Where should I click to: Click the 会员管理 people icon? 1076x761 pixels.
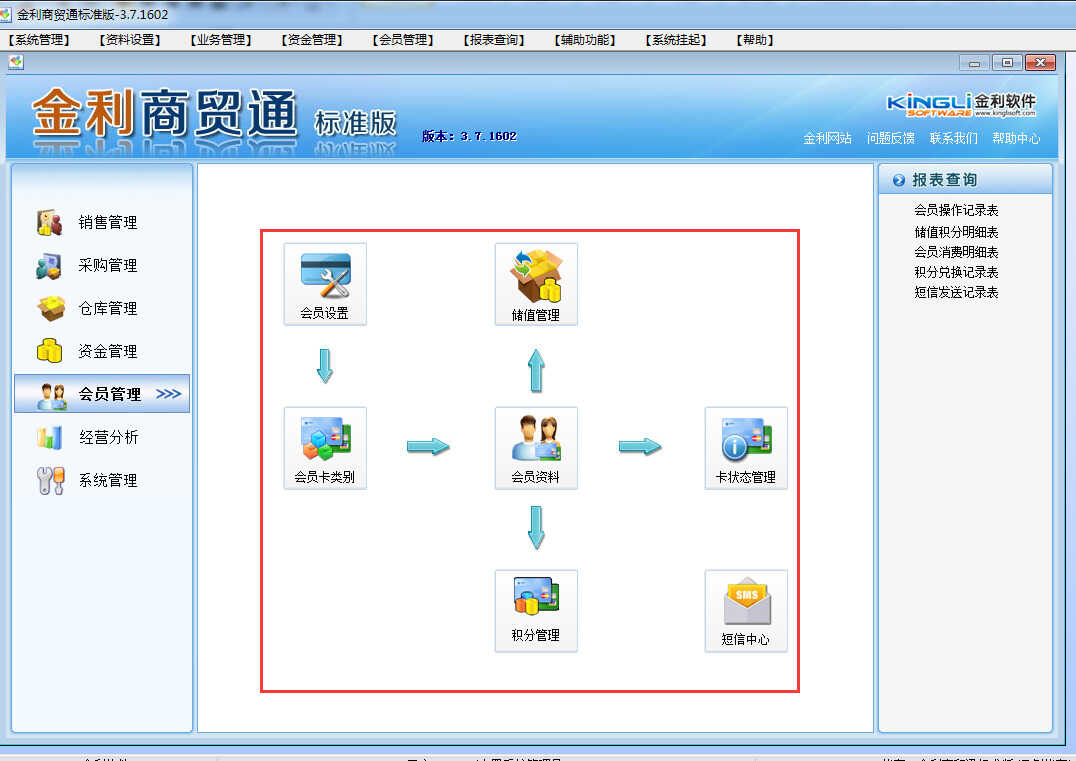pyautogui.click(x=52, y=395)
